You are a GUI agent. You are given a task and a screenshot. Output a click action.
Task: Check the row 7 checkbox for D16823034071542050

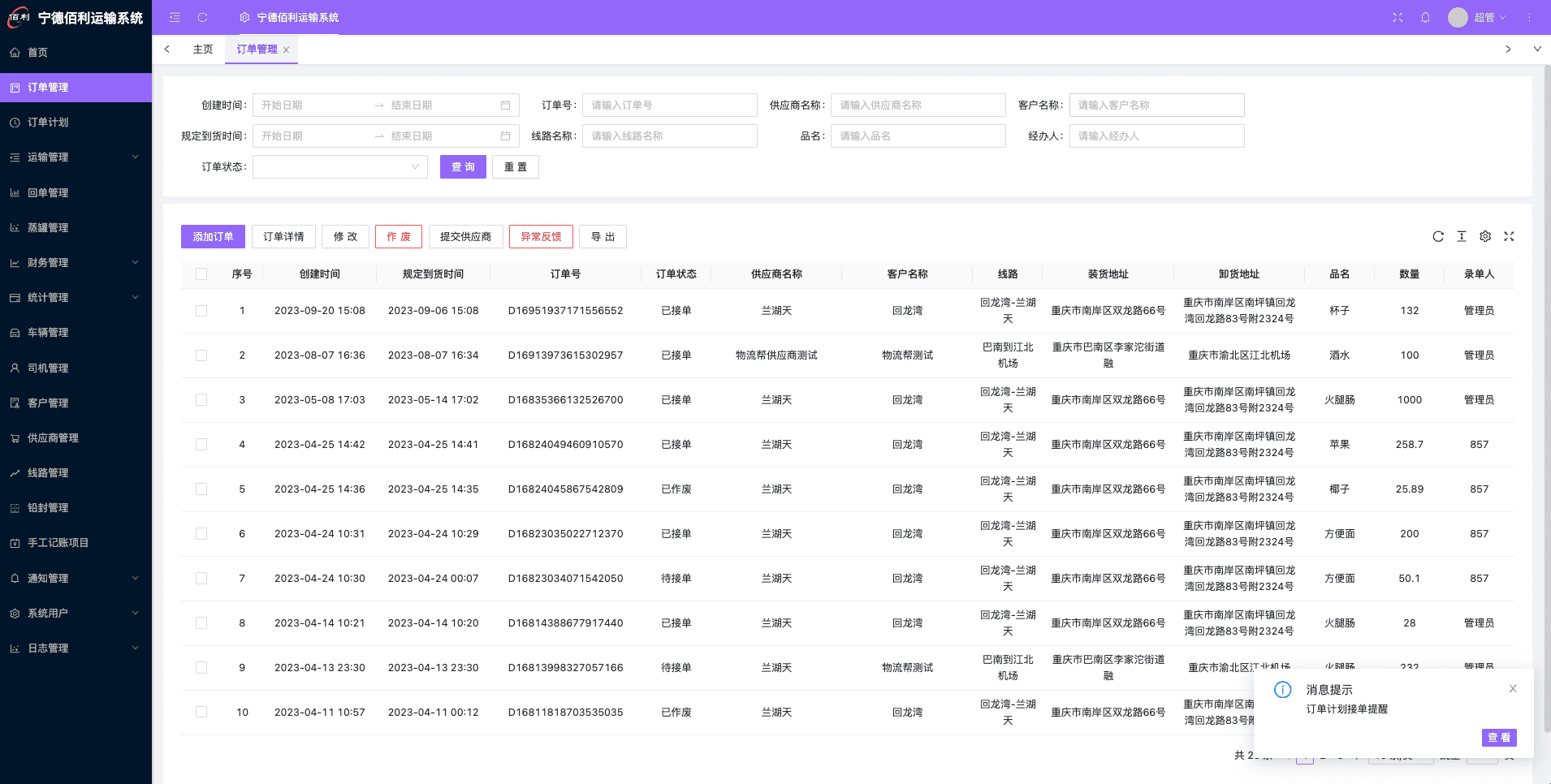tap(201, 579)
